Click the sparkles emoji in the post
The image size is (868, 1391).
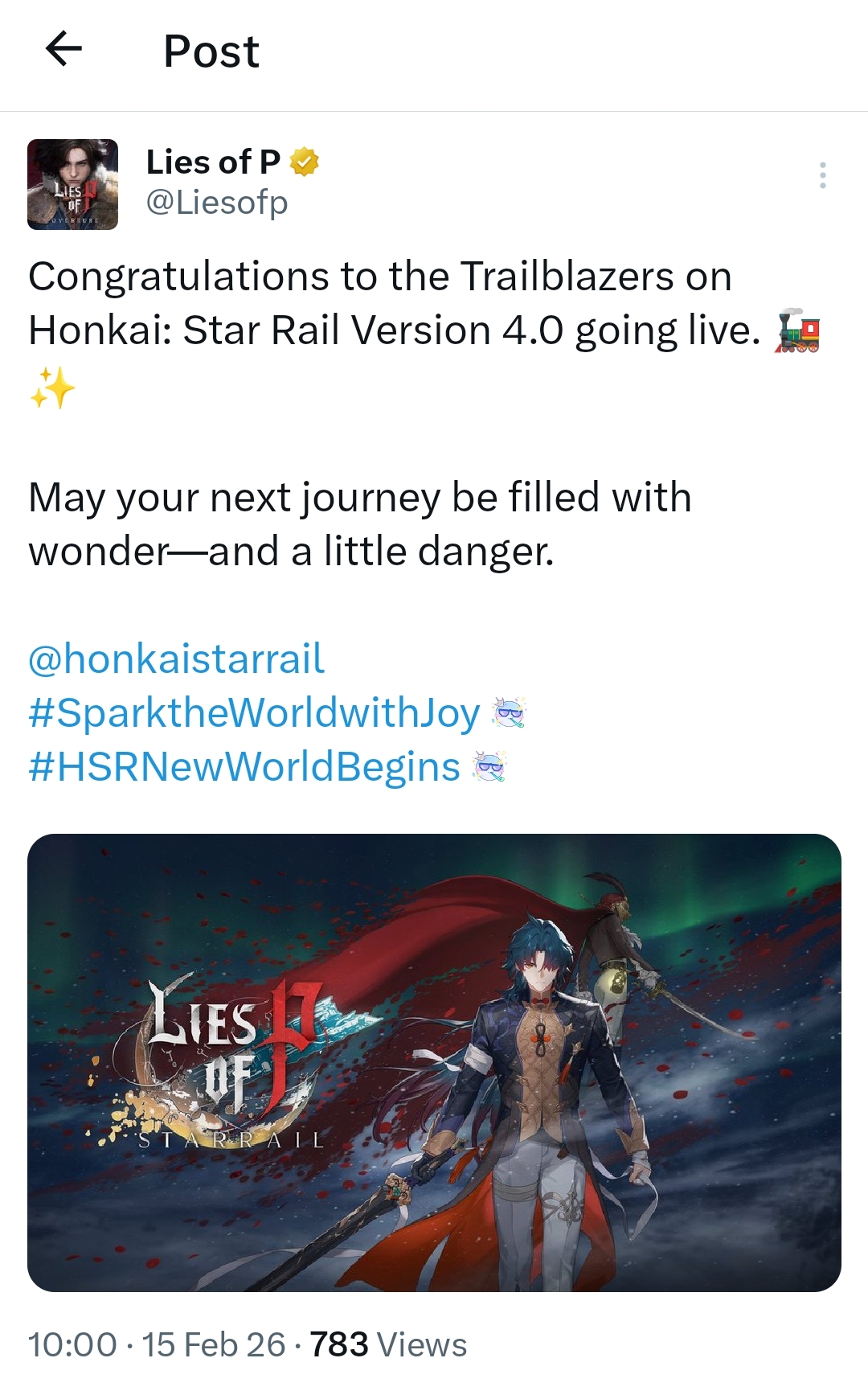click(52, 388)
